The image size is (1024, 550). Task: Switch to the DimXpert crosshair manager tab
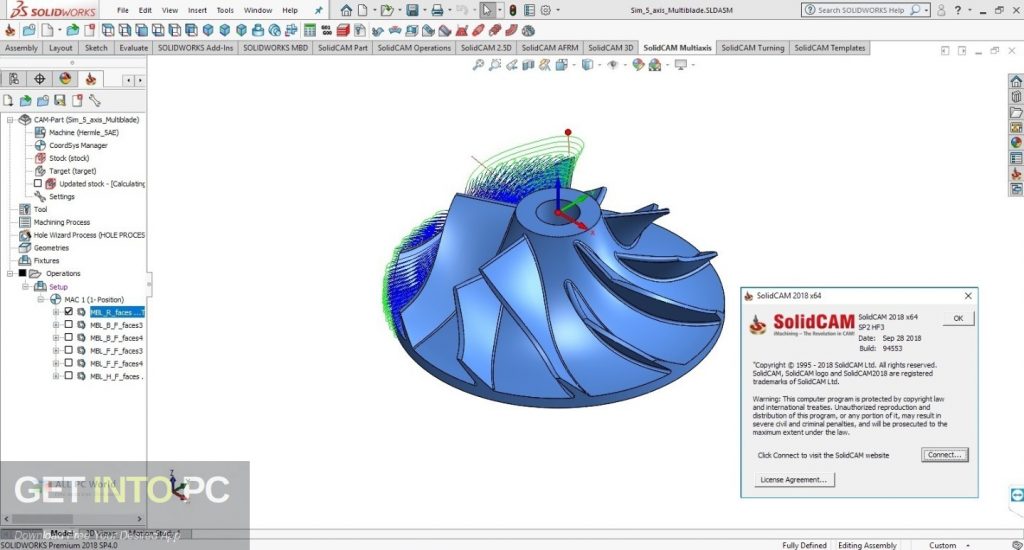pyautogui.click(x=39, y=79)
